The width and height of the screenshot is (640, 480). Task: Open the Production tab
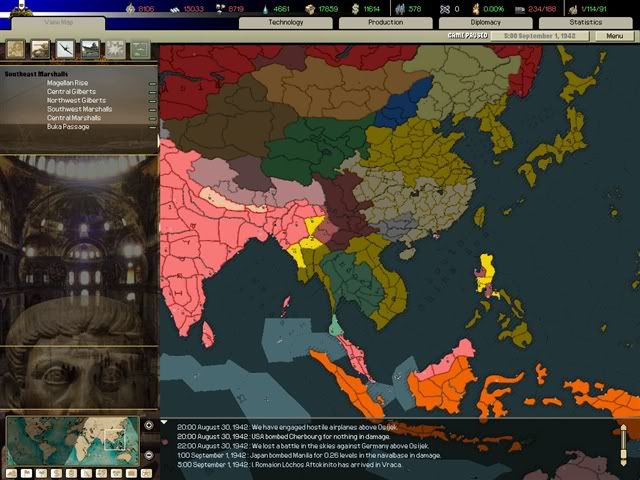tap(385, 21)
